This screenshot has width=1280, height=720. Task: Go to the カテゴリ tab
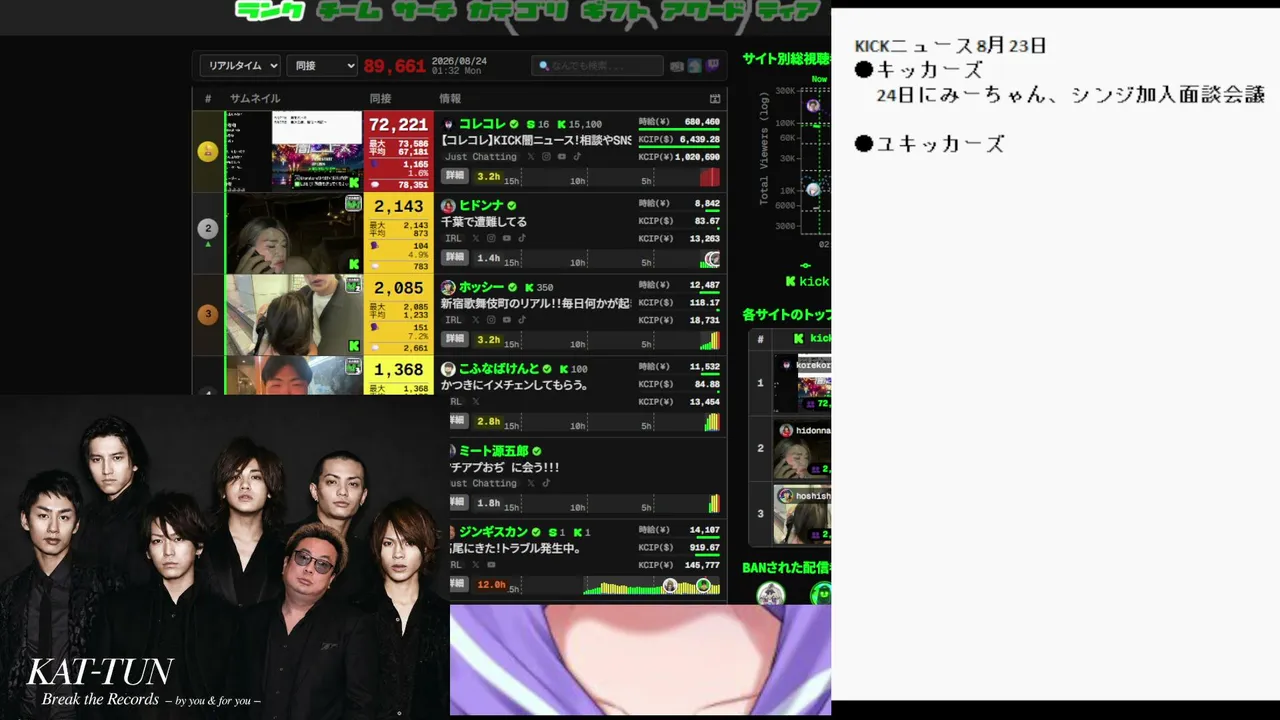point(517,11)
